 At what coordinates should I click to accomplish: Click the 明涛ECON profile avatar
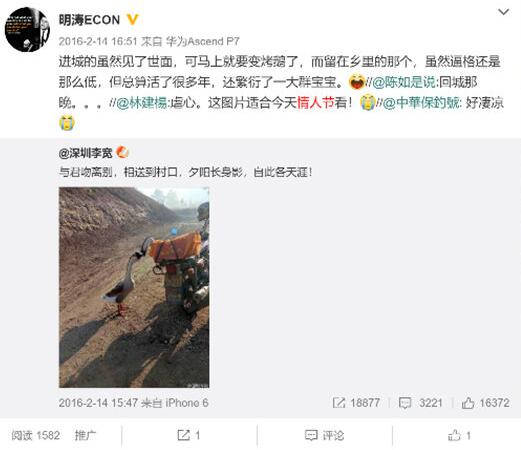click(x=27, y=30)
